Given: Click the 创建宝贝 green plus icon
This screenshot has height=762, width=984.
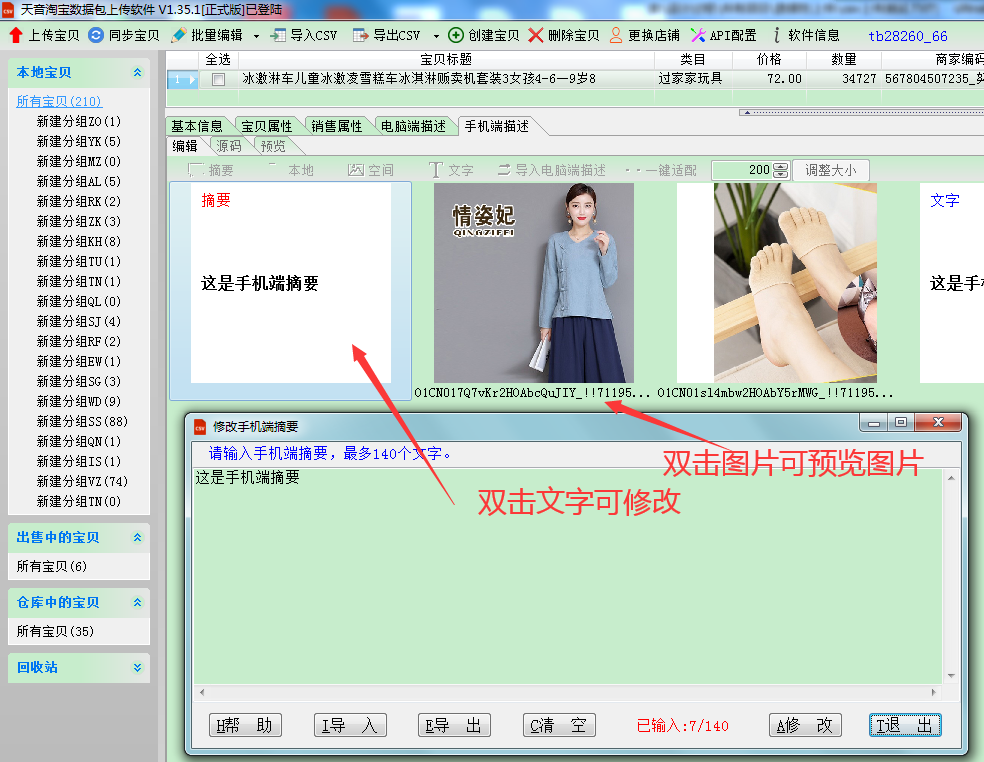Looking at the screenshot, I should (x=456, y=35).
